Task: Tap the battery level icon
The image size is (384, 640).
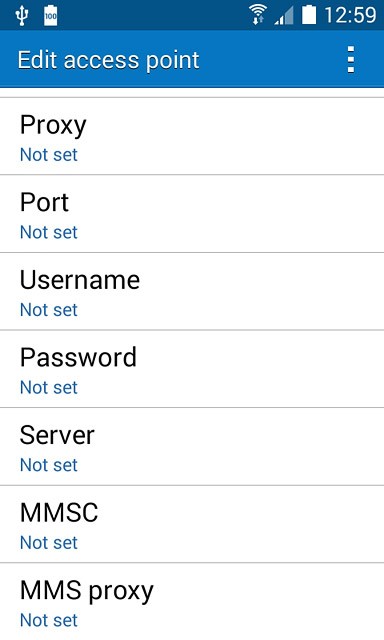Action: coord(309,15)
